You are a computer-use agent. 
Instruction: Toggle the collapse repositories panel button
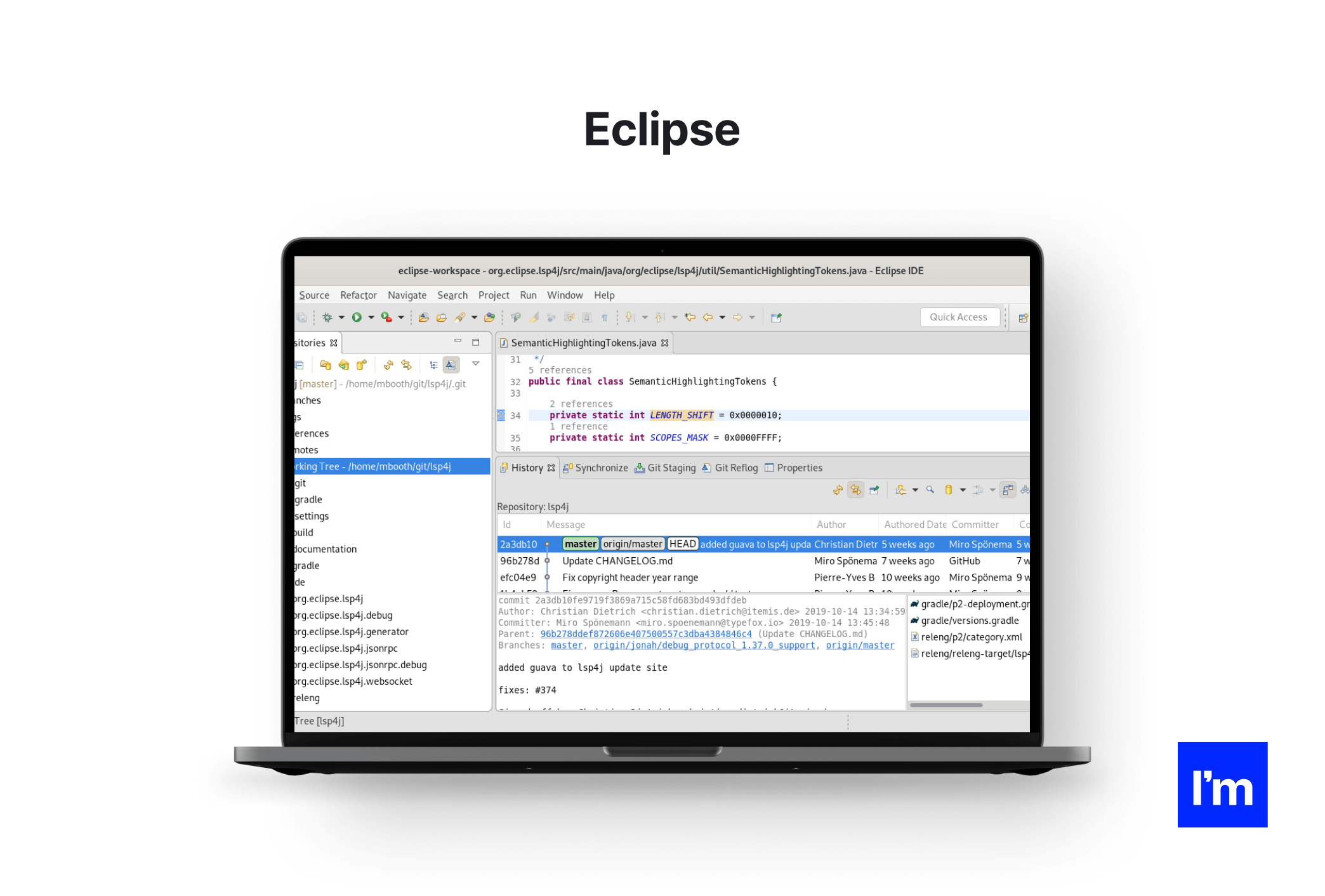coord(299,364)
